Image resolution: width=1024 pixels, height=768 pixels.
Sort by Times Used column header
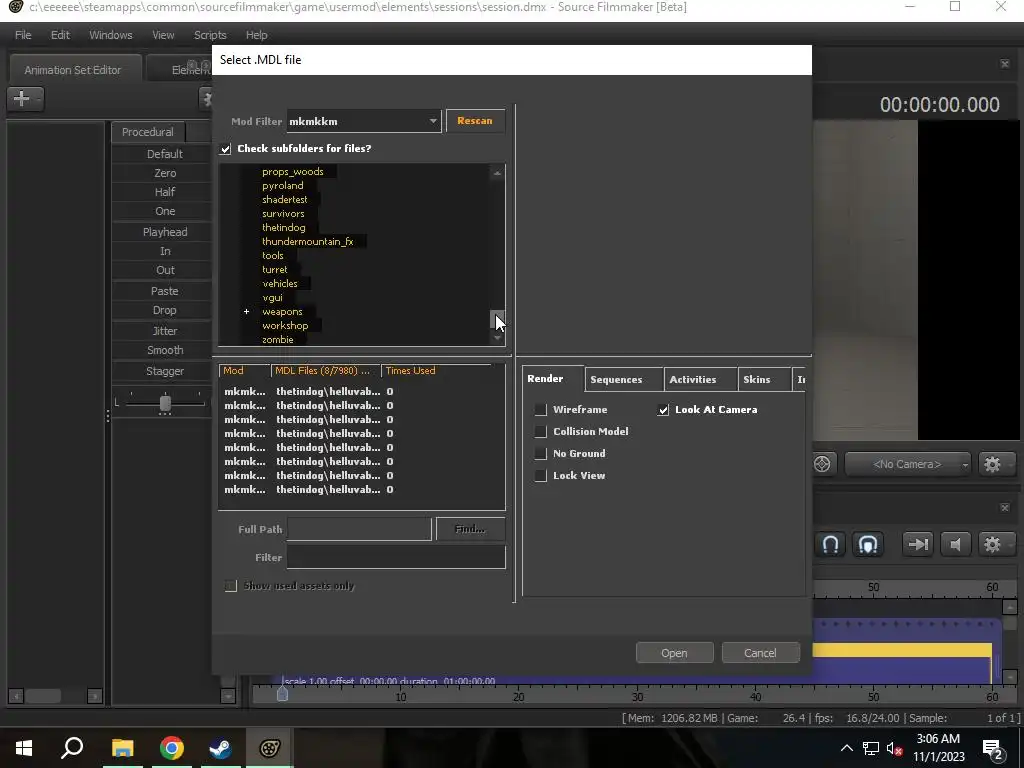tap(436, 371)
